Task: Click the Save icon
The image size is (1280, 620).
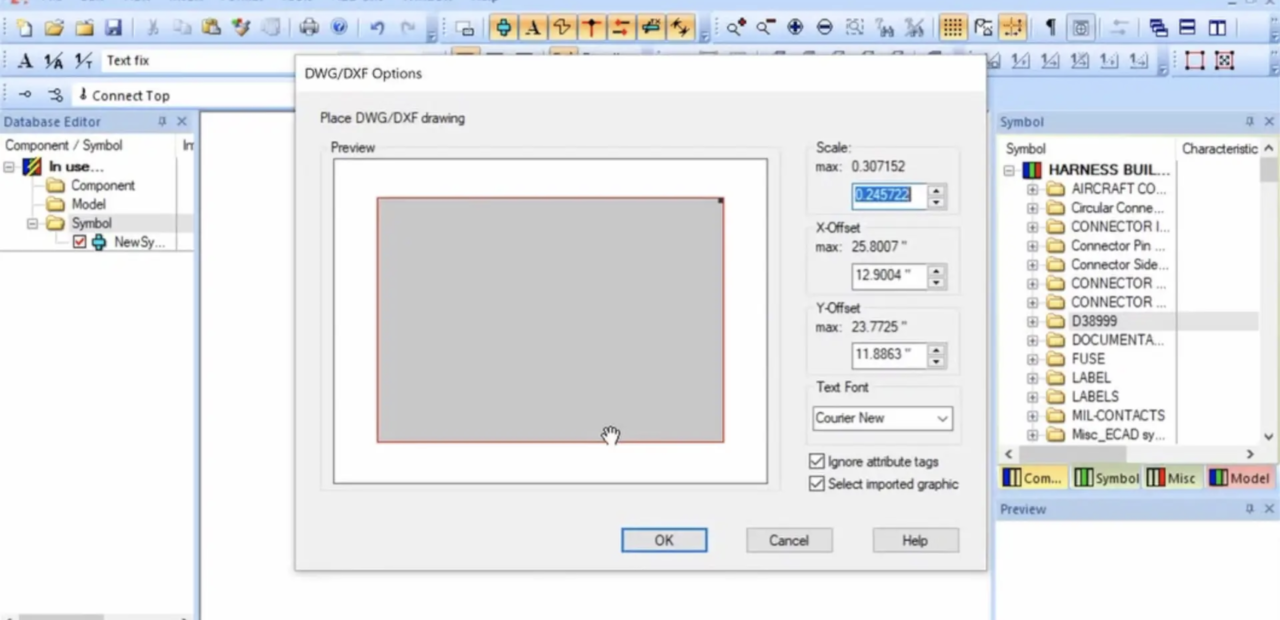Action: (114, 27)
